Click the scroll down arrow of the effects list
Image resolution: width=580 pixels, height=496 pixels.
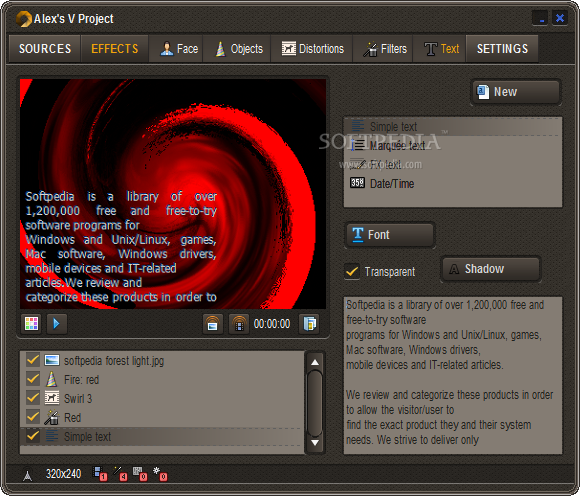[x=315, y=442]
